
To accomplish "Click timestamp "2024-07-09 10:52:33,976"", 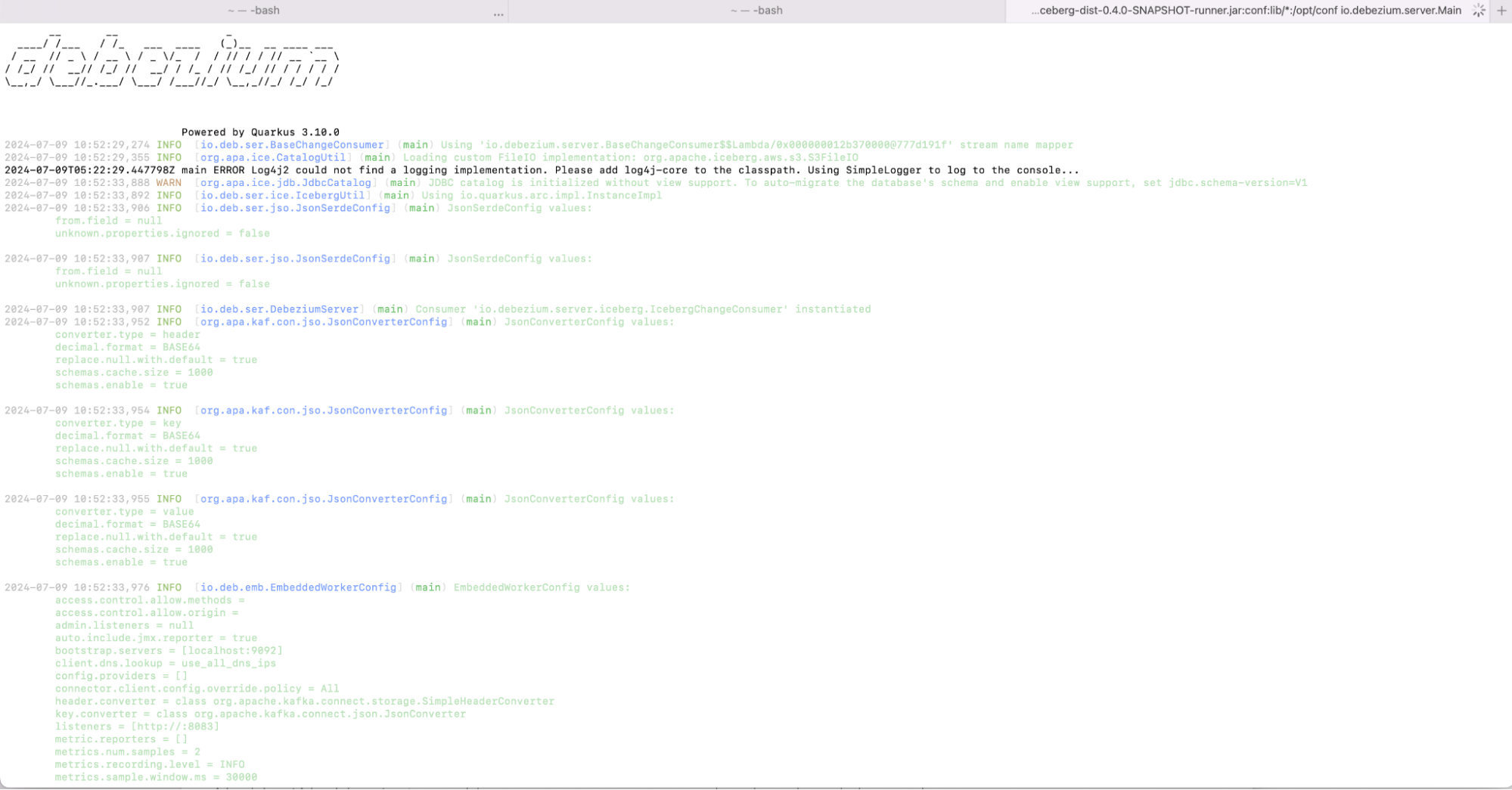I will point(77,587).
